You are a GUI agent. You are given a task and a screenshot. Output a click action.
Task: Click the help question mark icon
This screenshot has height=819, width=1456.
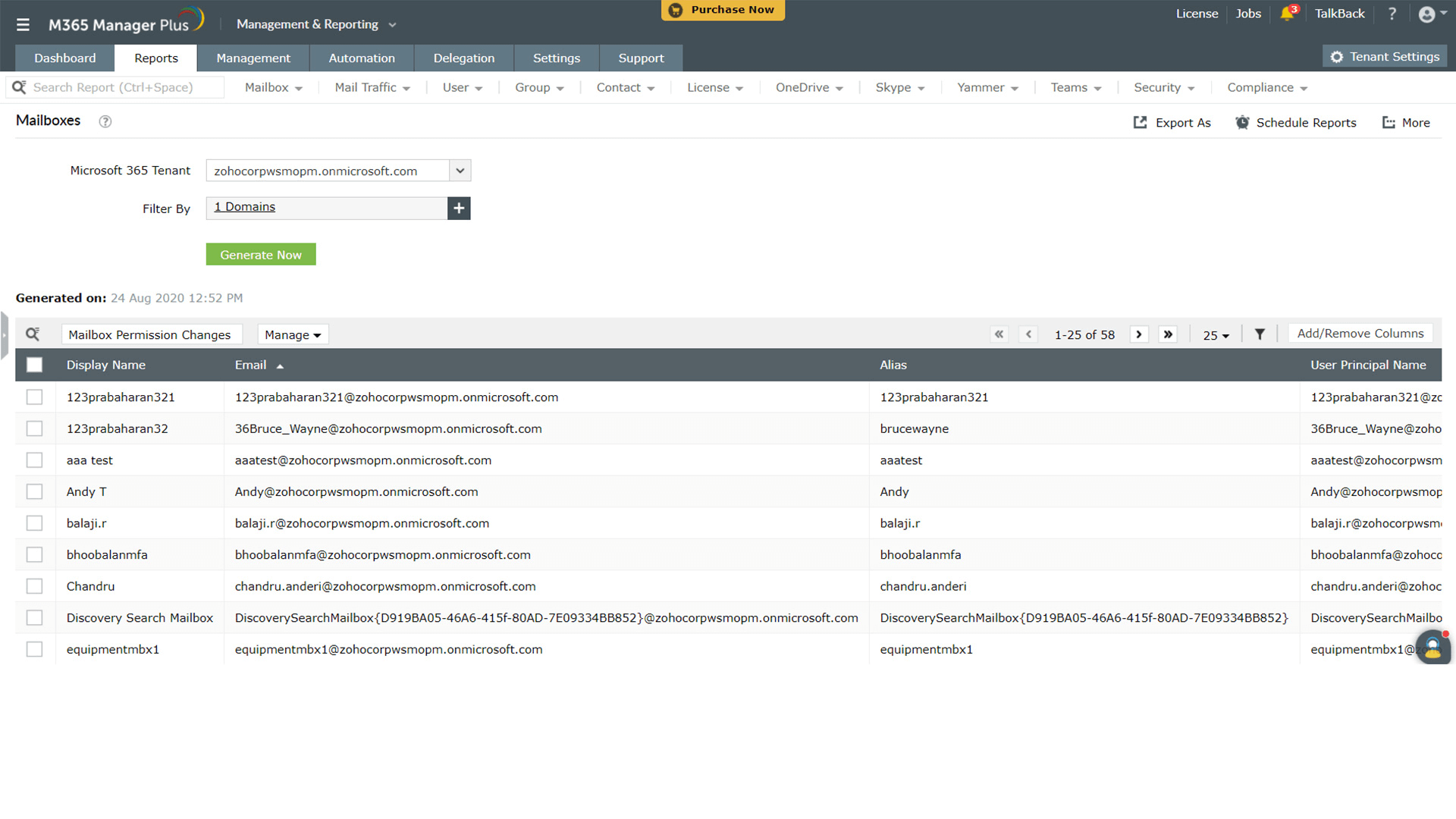[1392, 14]
